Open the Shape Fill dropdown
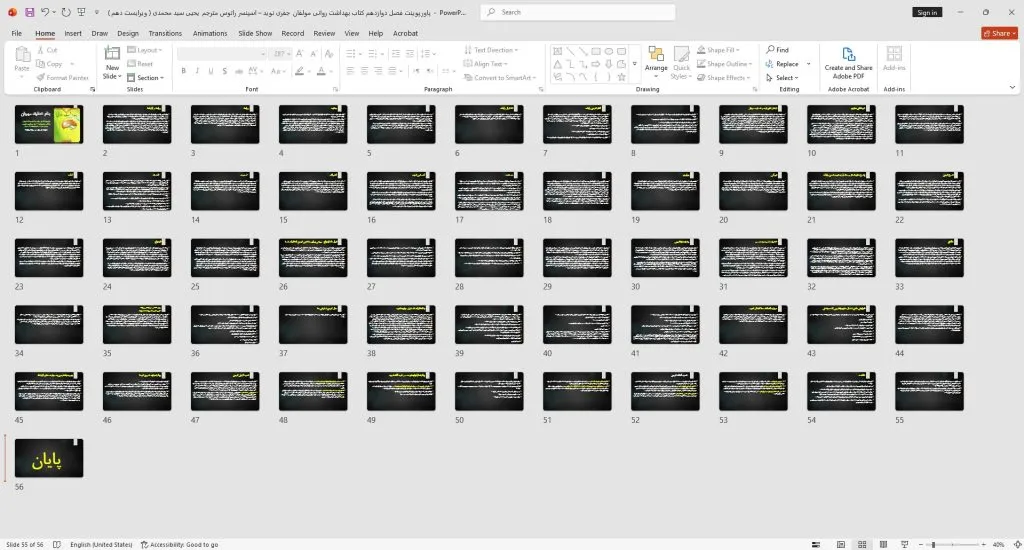This screenshot has width=1024, height=550. coord(718,50)
